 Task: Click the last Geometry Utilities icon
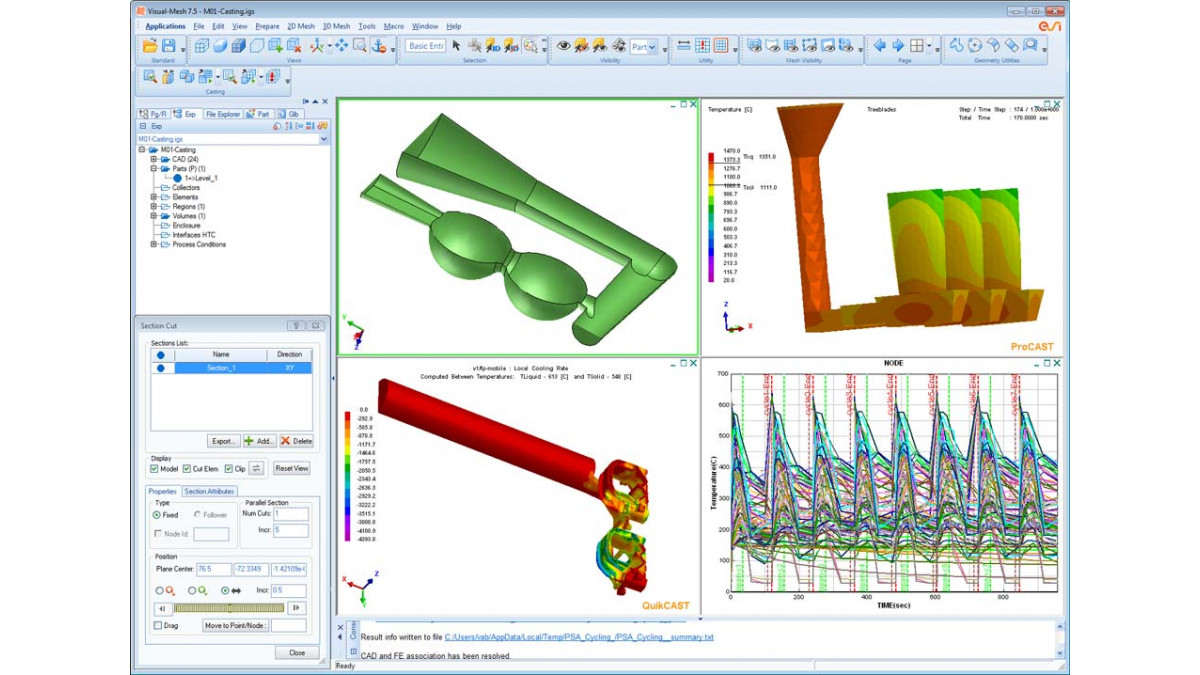(x=1030, y=46)
